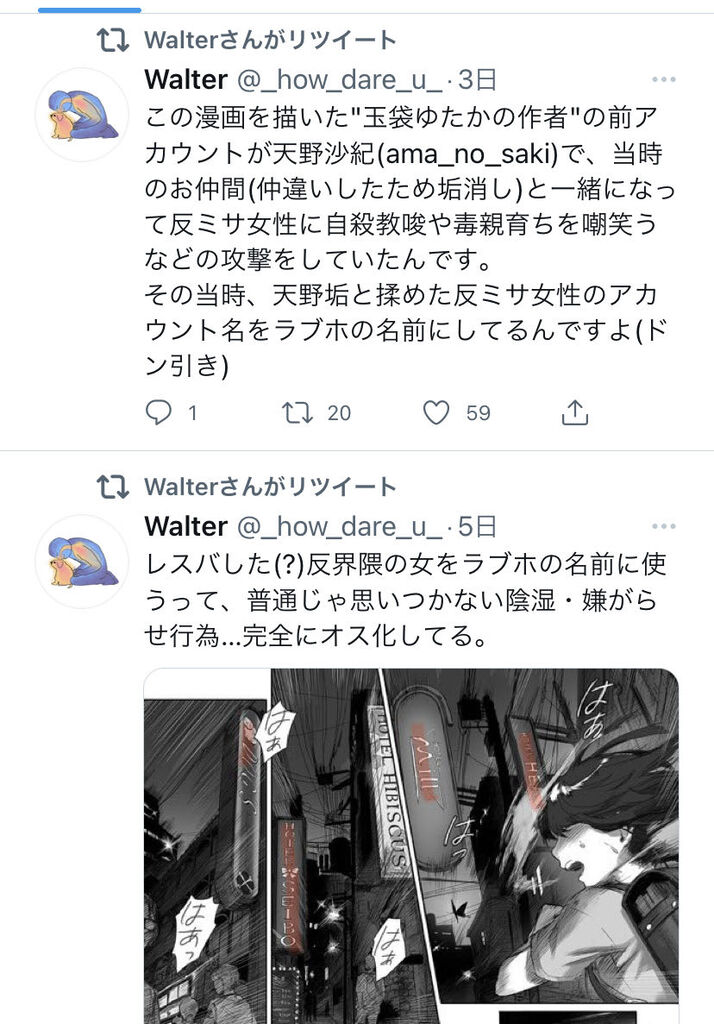
Task: Open second tweet text about ラブホの名前
Action: (405, 600)
